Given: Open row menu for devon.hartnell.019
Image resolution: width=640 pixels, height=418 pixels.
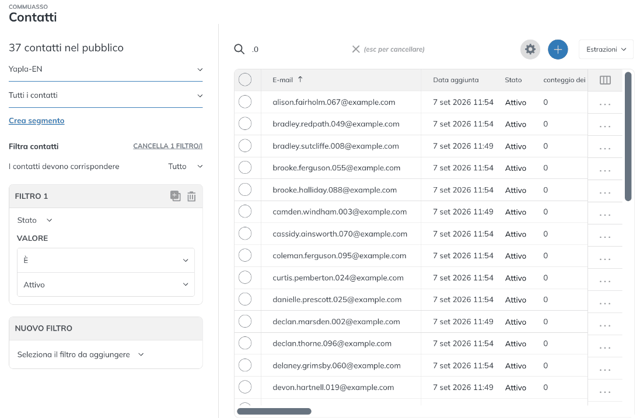Looking at the screenshot, I should [605, 391].
